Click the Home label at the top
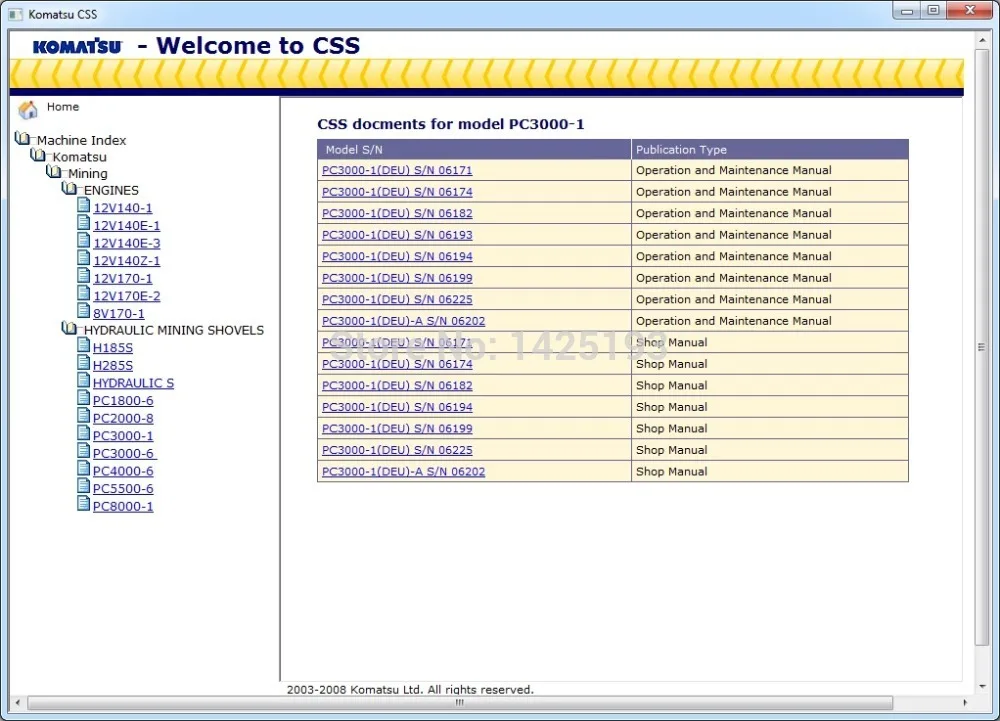This screenshot has width=1000, height=721. (x=62, y=106)
